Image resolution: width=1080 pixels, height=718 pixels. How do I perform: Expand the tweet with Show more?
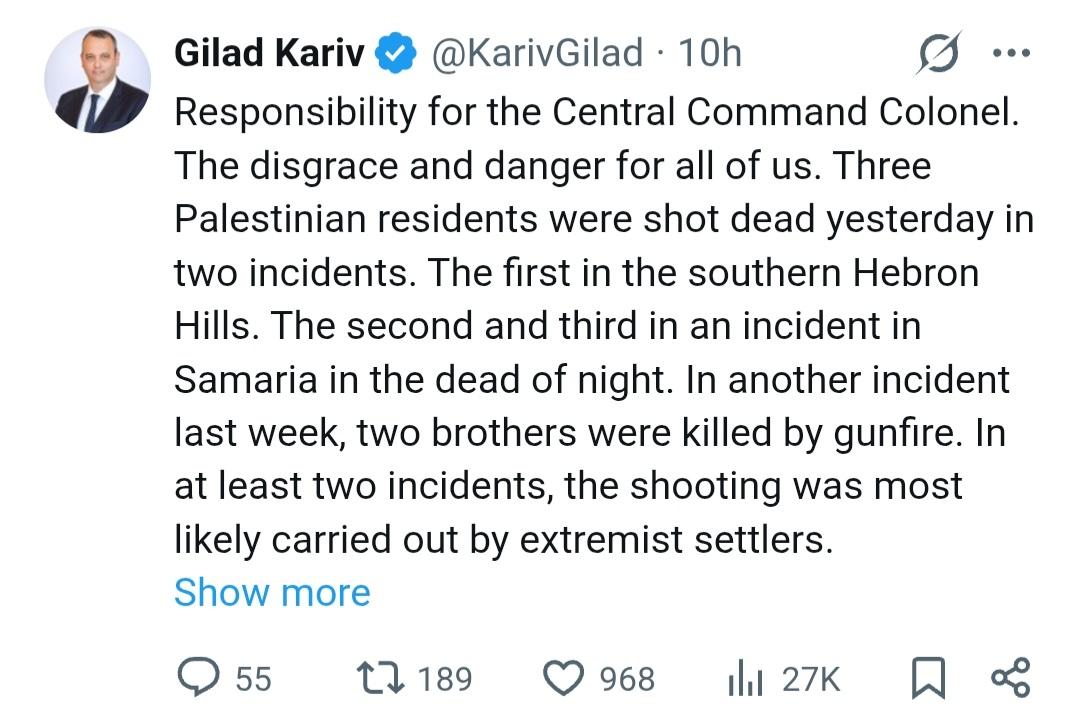pos(272,593)
